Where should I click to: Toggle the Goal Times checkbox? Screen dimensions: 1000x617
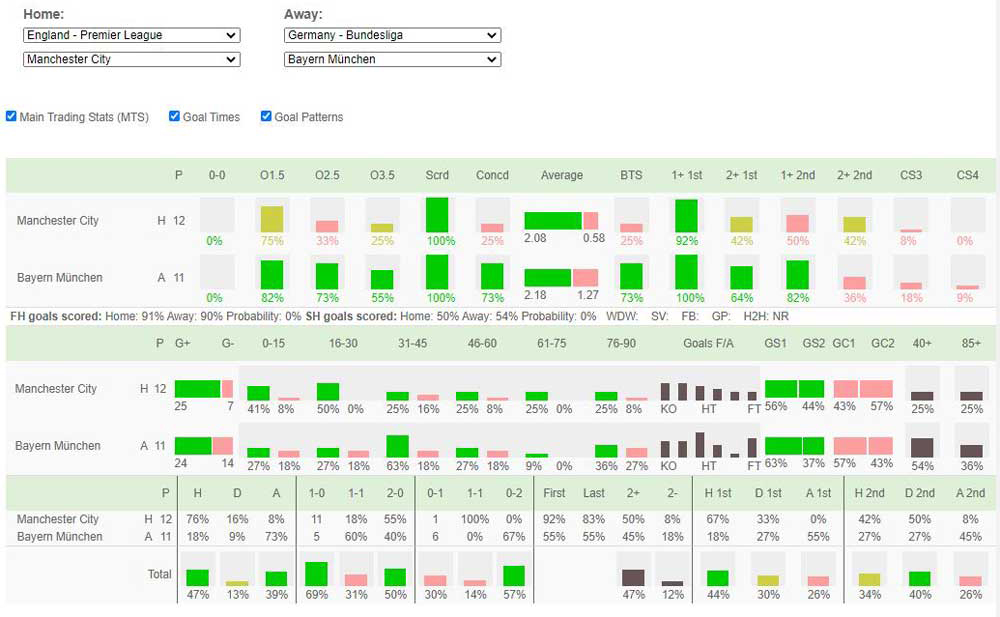point(173,116)
